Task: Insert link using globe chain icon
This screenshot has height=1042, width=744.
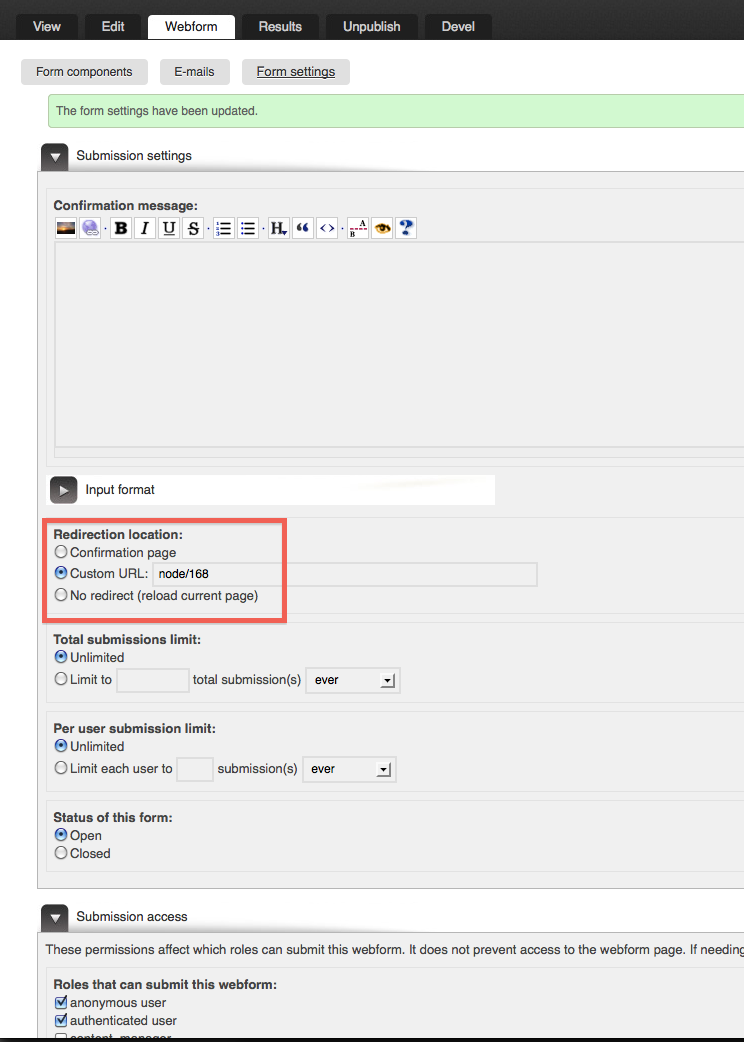Action: point(90,229)
